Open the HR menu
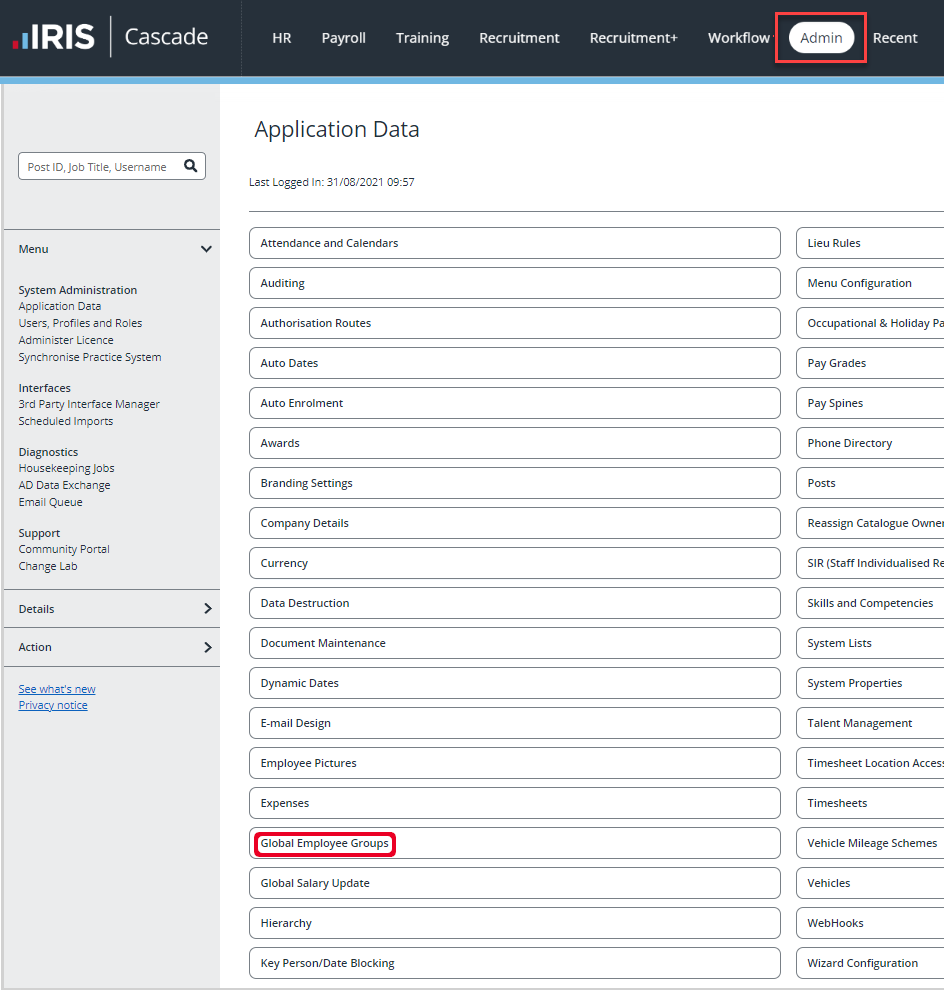 [282, 38]
